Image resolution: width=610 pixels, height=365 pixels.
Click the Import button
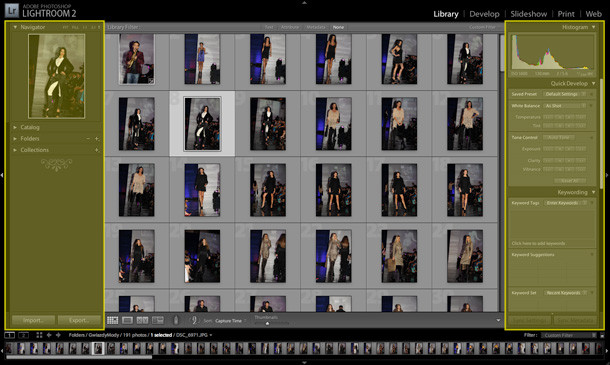pyautogui.click(x=33, y=320)
